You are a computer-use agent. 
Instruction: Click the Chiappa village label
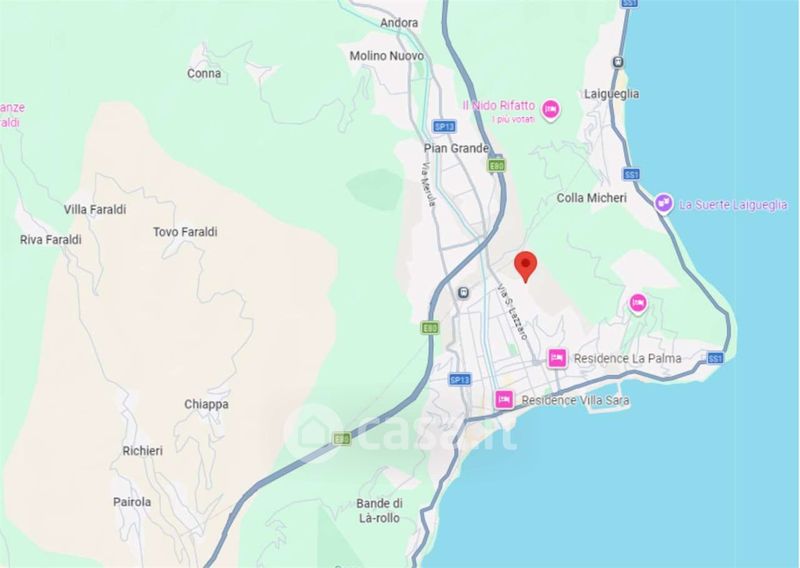pyautogui.click(x=206, y=405)
